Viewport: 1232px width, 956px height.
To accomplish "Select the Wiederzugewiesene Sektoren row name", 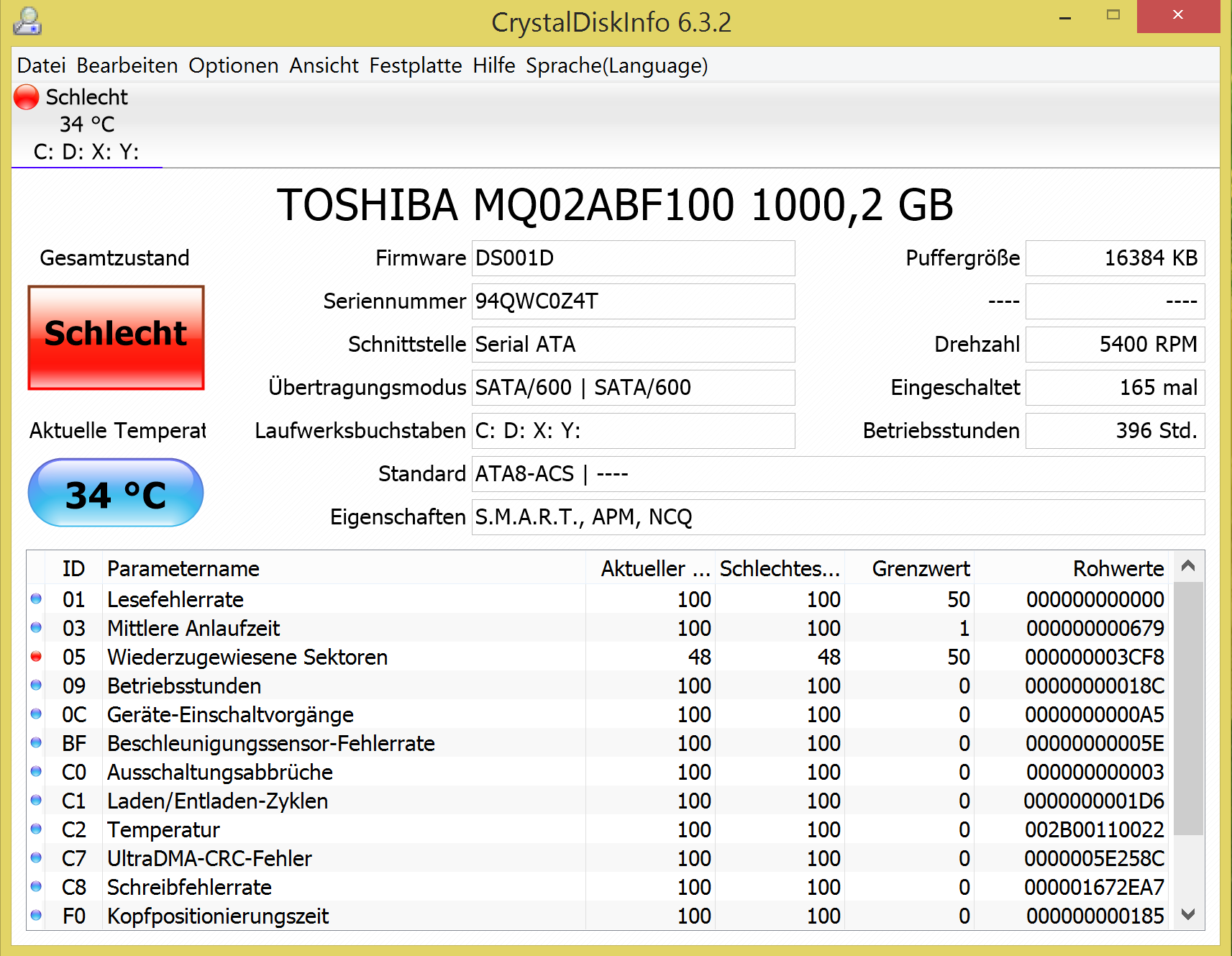I will [247, 657].
